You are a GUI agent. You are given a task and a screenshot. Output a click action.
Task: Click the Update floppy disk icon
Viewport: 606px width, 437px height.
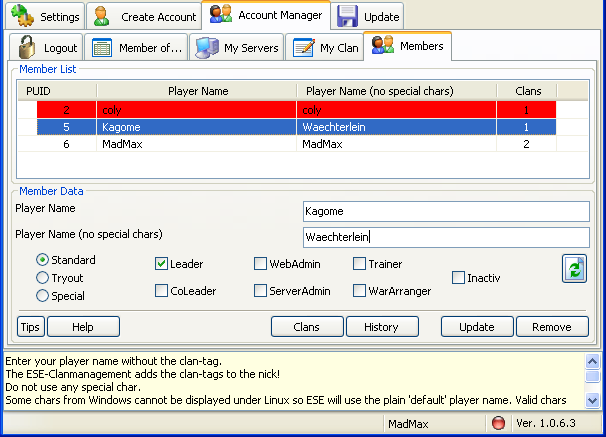(x=347, y=16)
